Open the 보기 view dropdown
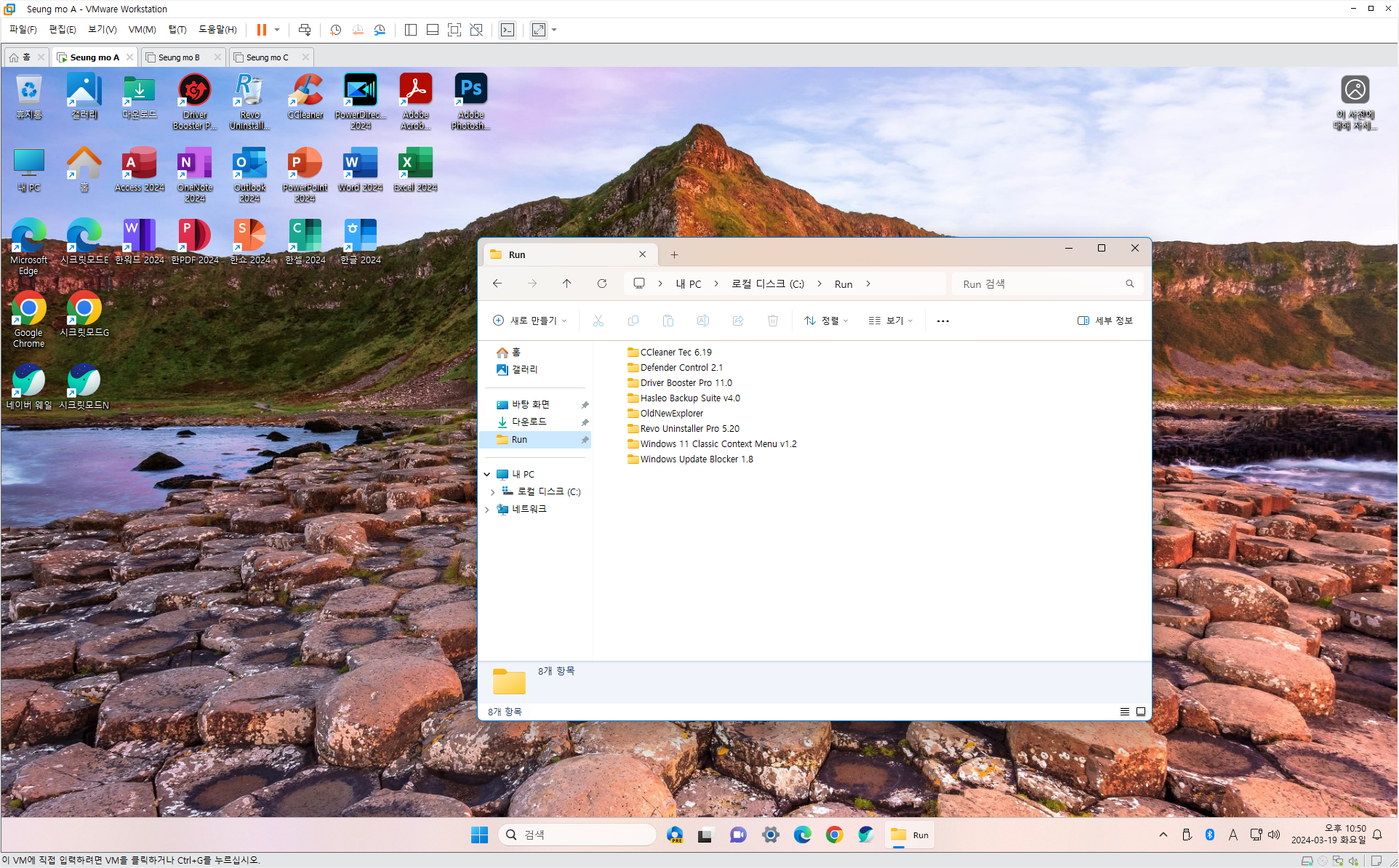1399x868 pixels. [891, 321]
